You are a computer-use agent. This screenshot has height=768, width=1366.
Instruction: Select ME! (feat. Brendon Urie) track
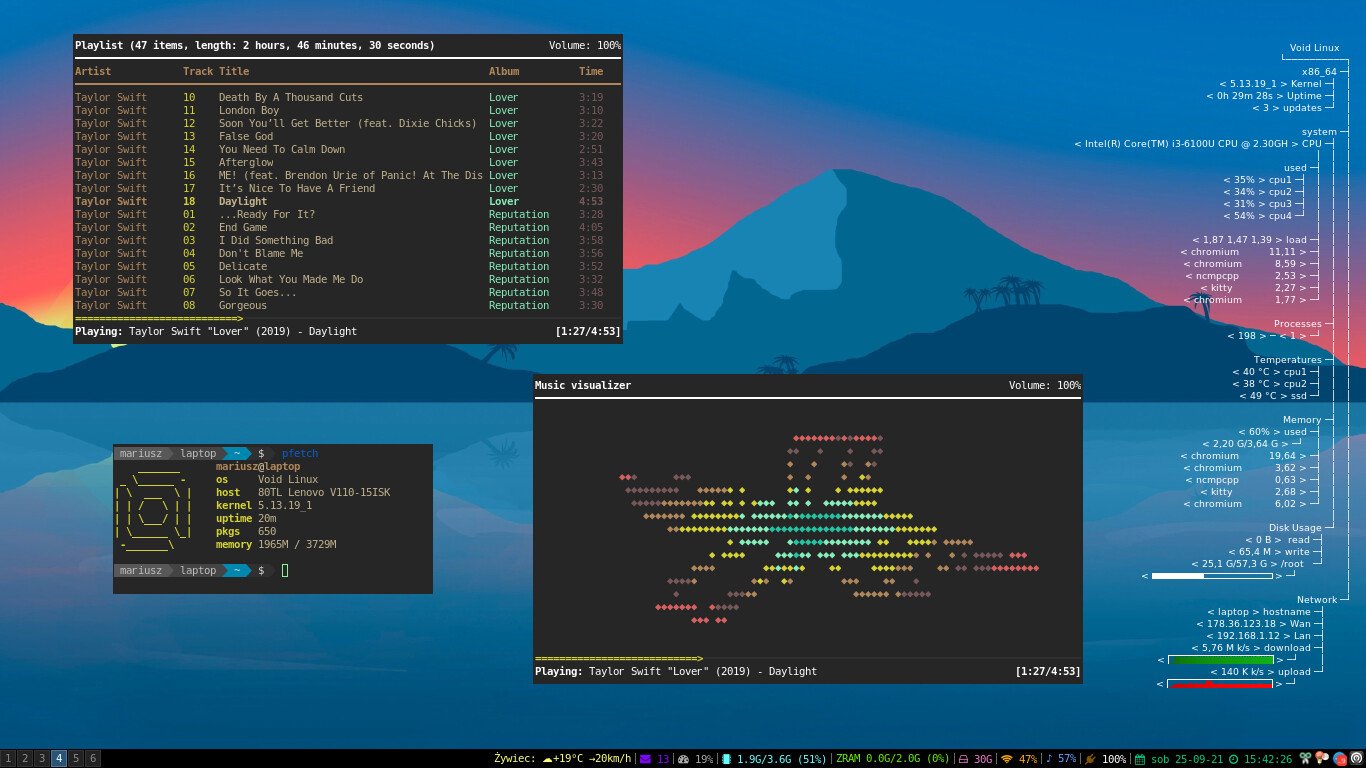coord(347,175)
